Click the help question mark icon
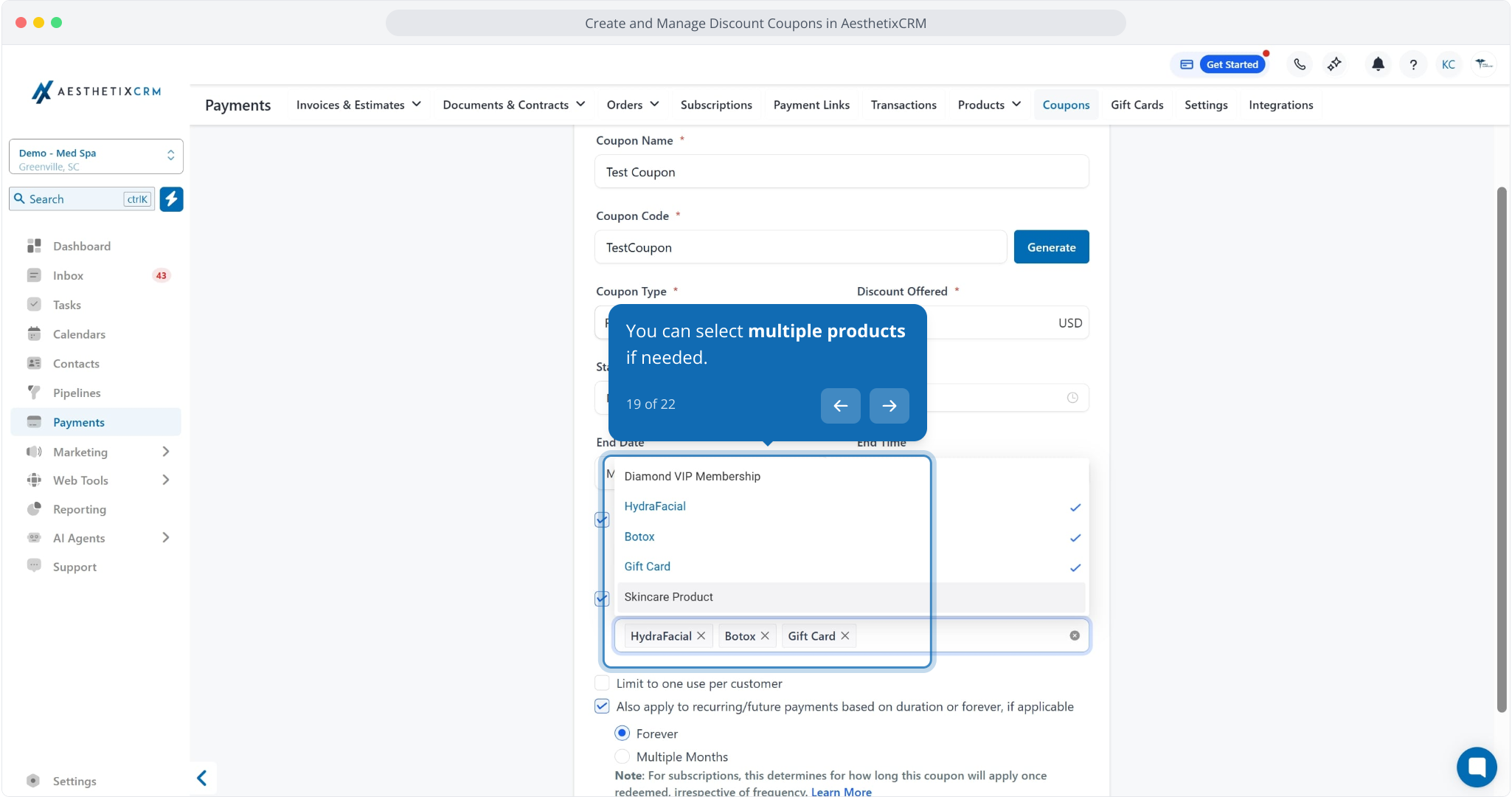Viewport: 1512px width, 797px height. click(1412, 65)
